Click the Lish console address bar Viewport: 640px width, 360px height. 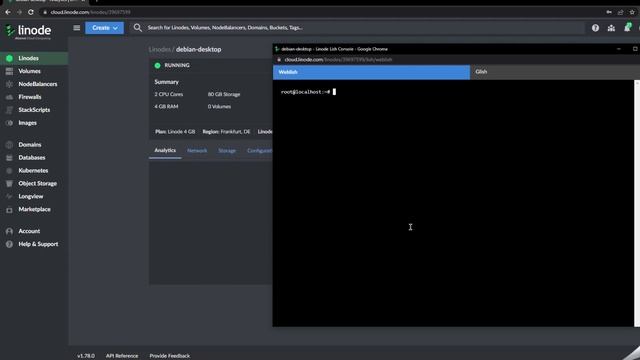tap(457, 60)
